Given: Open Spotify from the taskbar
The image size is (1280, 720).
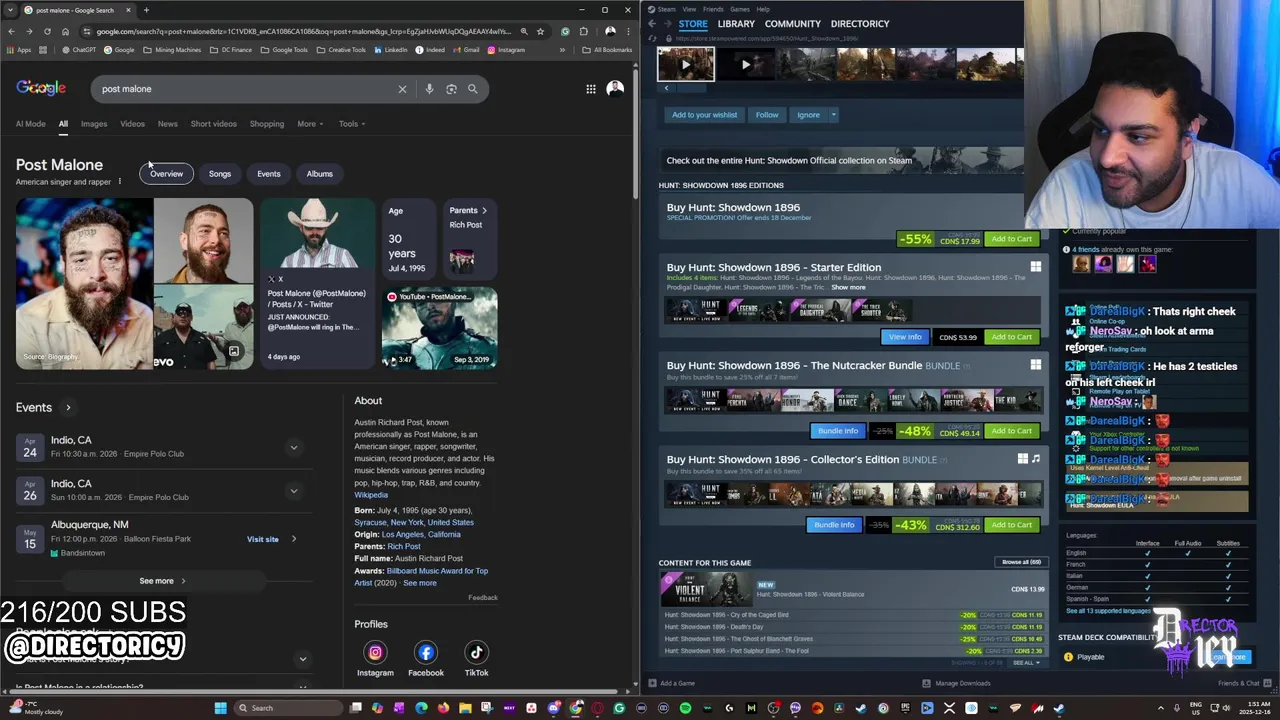Looking at the screenshot, I should (x=685, y=708).
